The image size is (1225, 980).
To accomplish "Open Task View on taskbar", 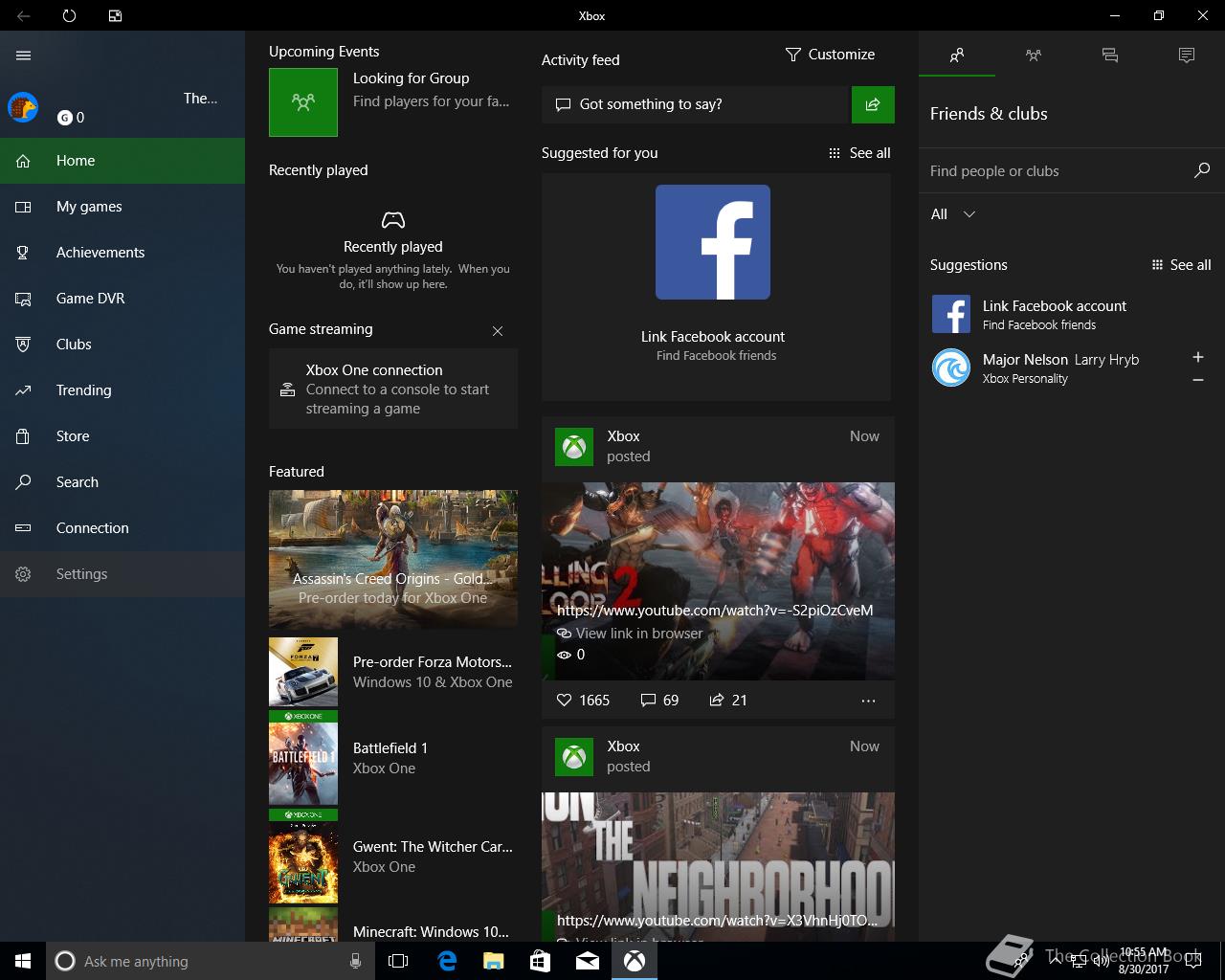I will pyautogui.click(x=398, y=961).
